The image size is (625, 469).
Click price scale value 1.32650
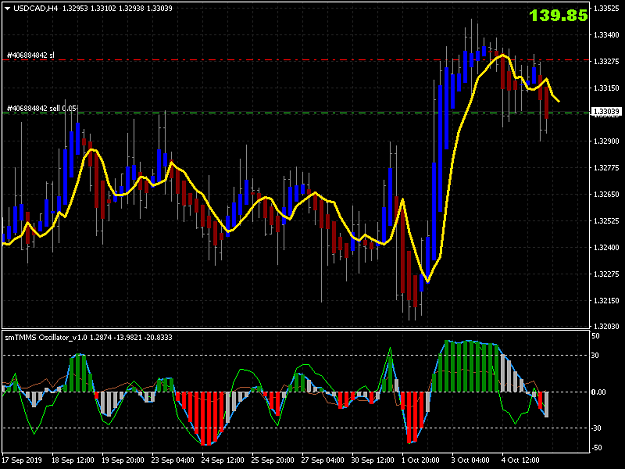pyautogui.click(x=606, y=194)
